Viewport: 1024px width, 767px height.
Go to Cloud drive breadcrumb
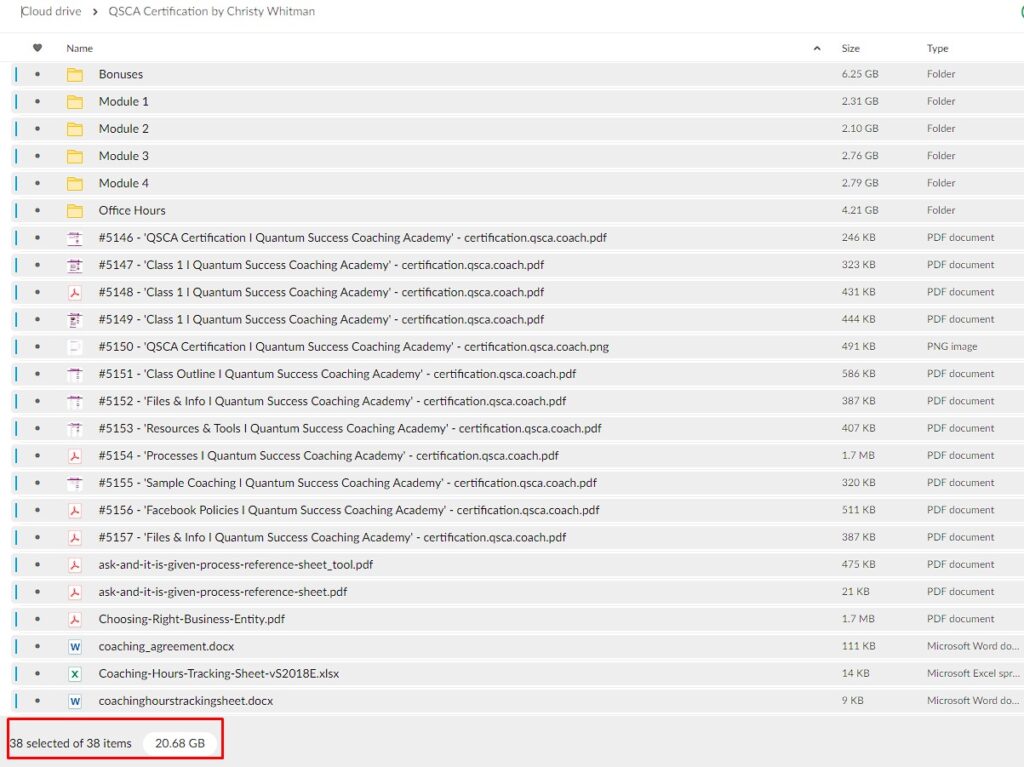pos(52,12)
